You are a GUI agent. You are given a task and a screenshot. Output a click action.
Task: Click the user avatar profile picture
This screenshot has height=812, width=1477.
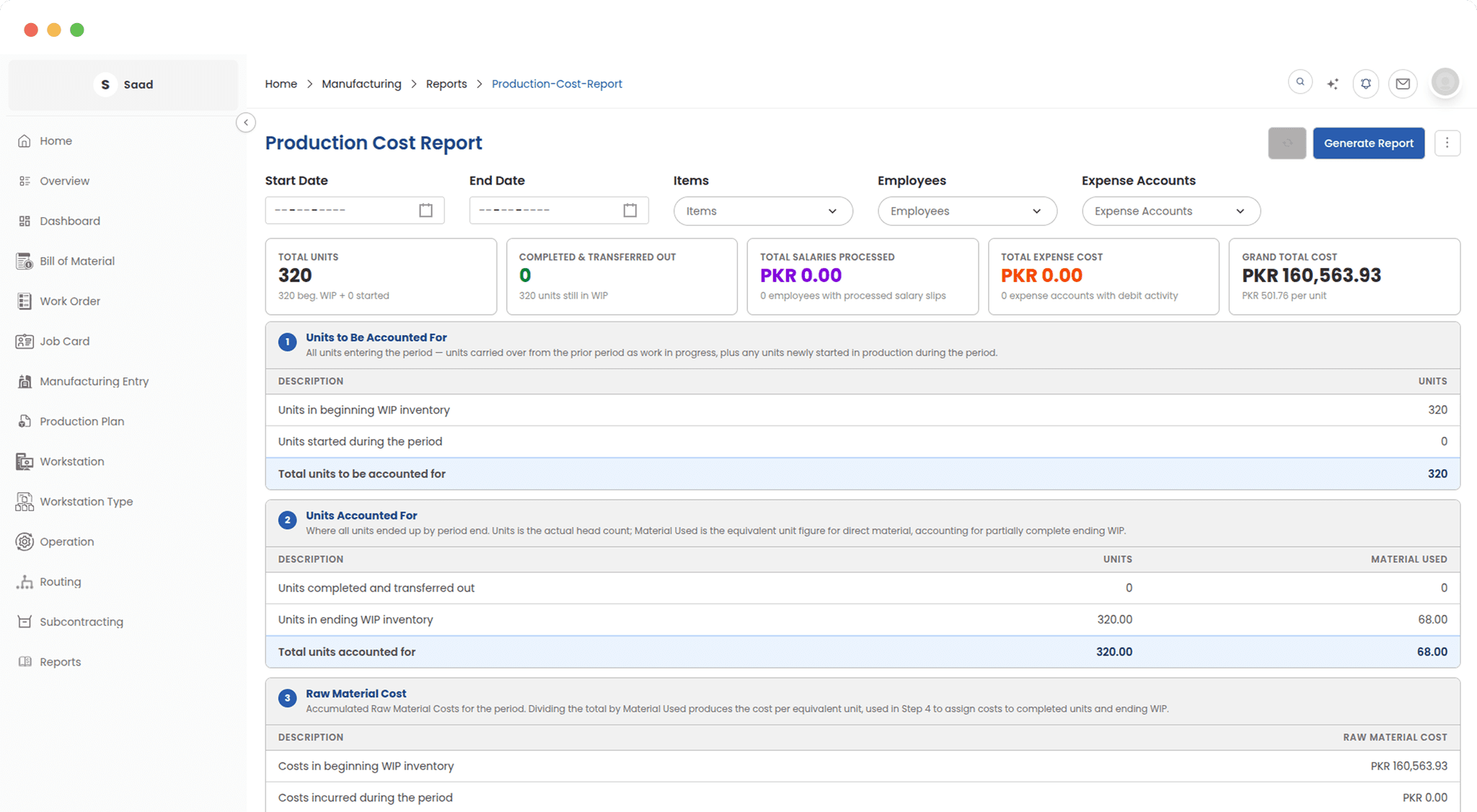(x=1445, y=82)
